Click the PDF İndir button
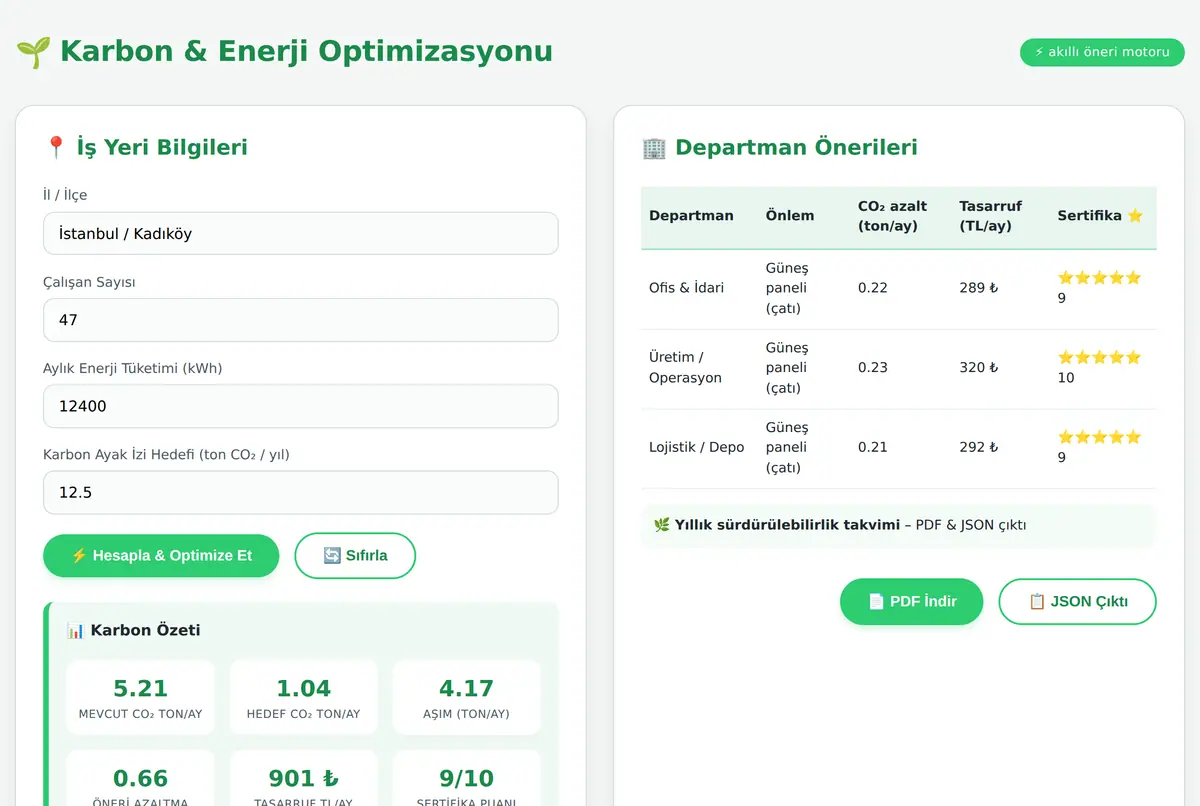This screenshot has width=1200, height=806. tap(912, 601)
